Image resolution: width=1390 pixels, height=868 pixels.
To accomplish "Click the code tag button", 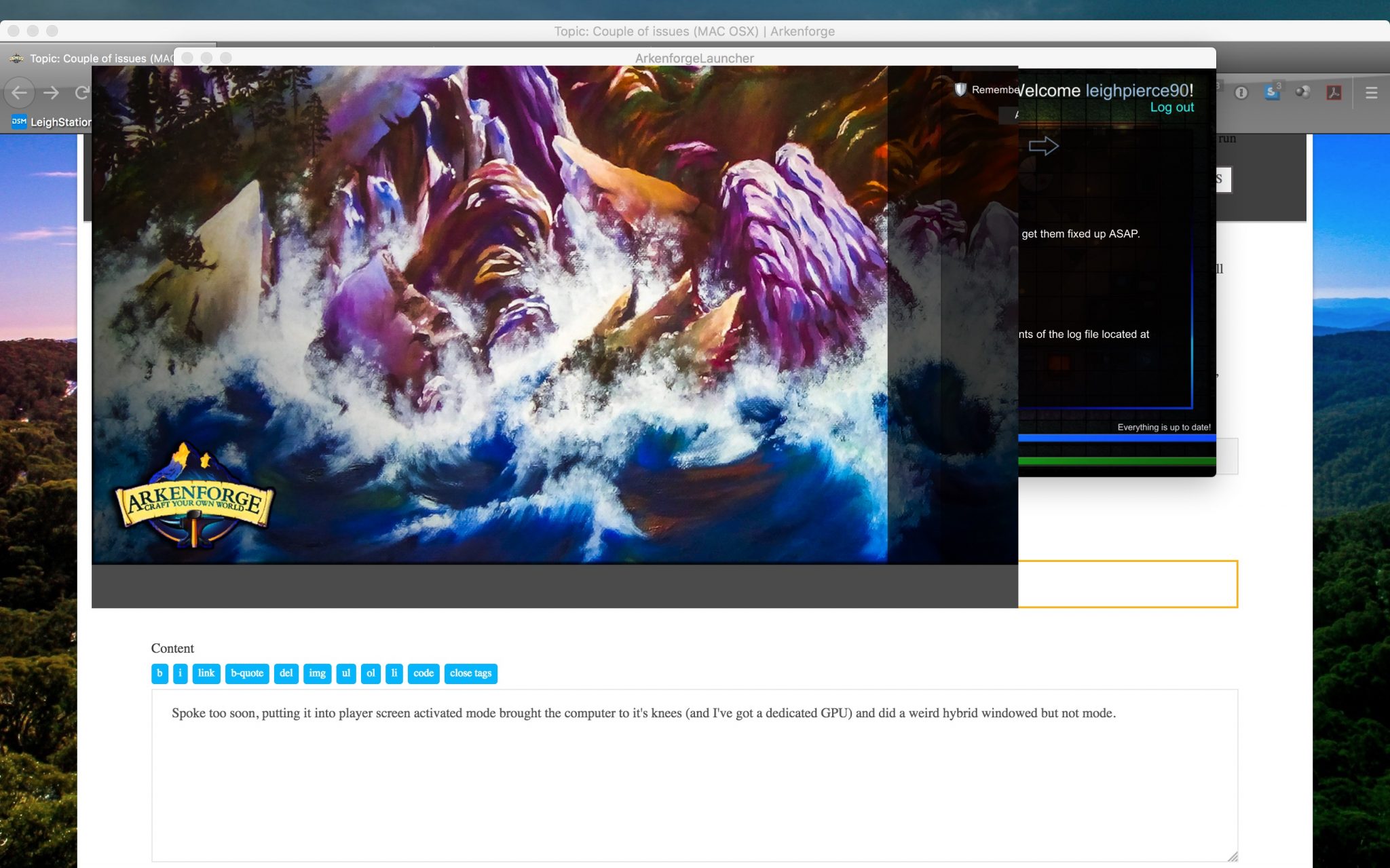I will click(x=423, y=673).
